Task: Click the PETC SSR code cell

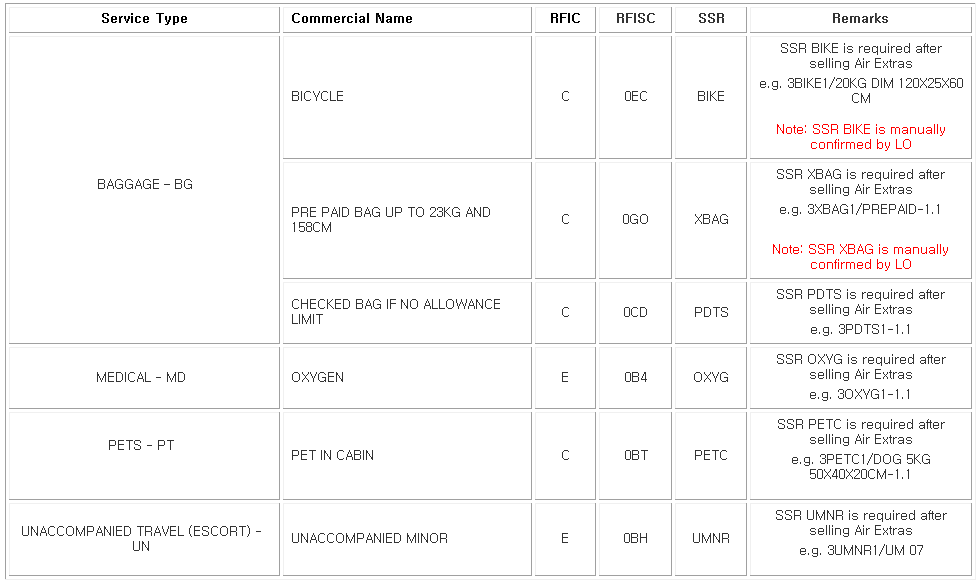Action: click(710, 455)
